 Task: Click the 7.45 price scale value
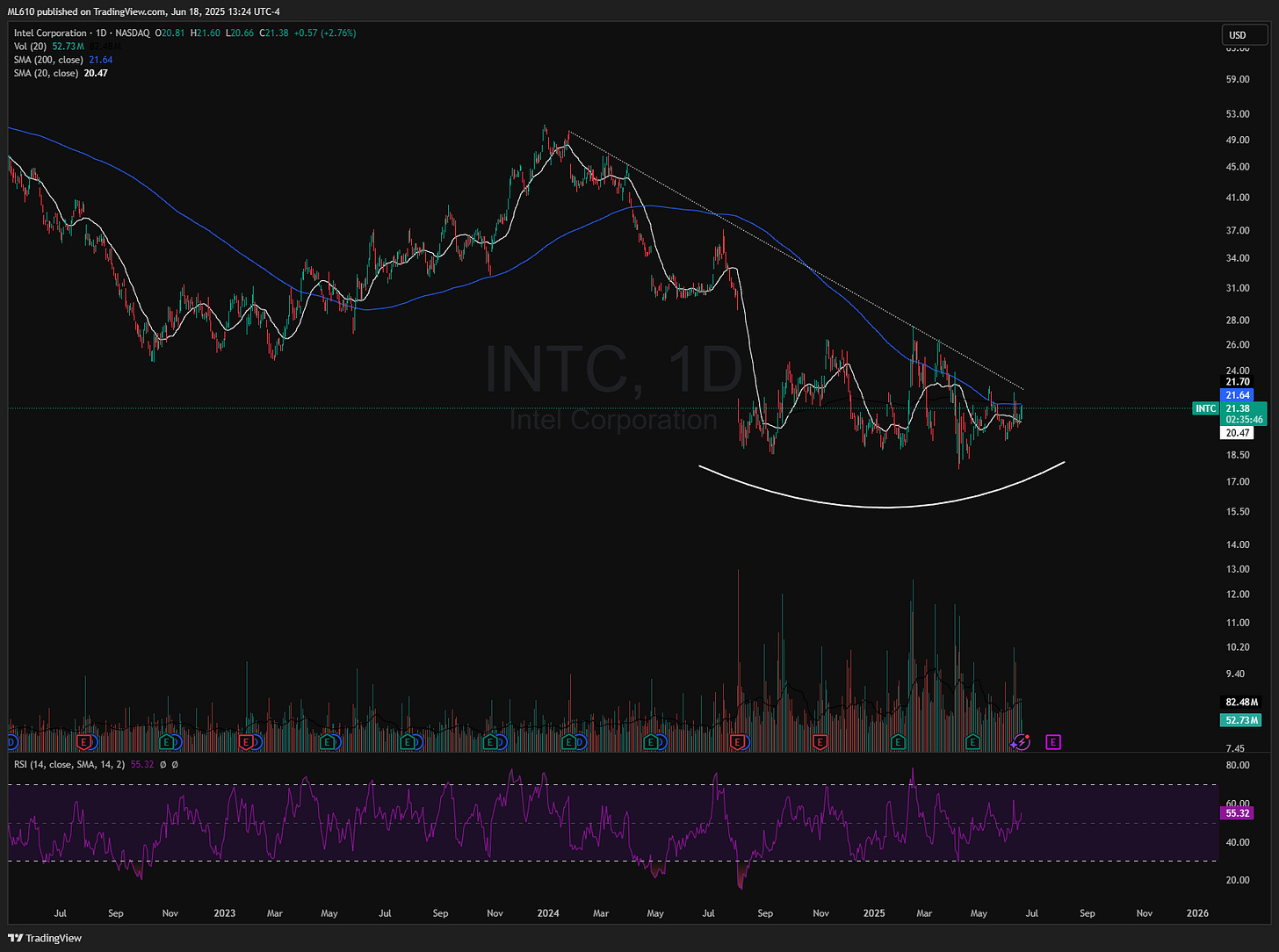(1235, 749)
